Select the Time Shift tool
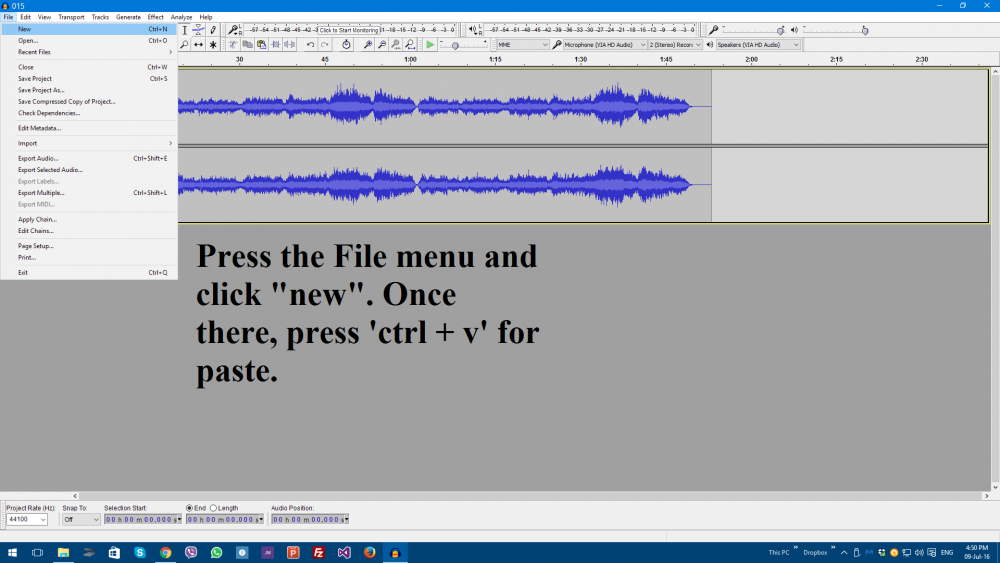This screenshot has height=563, width=1000. (198, 45)
